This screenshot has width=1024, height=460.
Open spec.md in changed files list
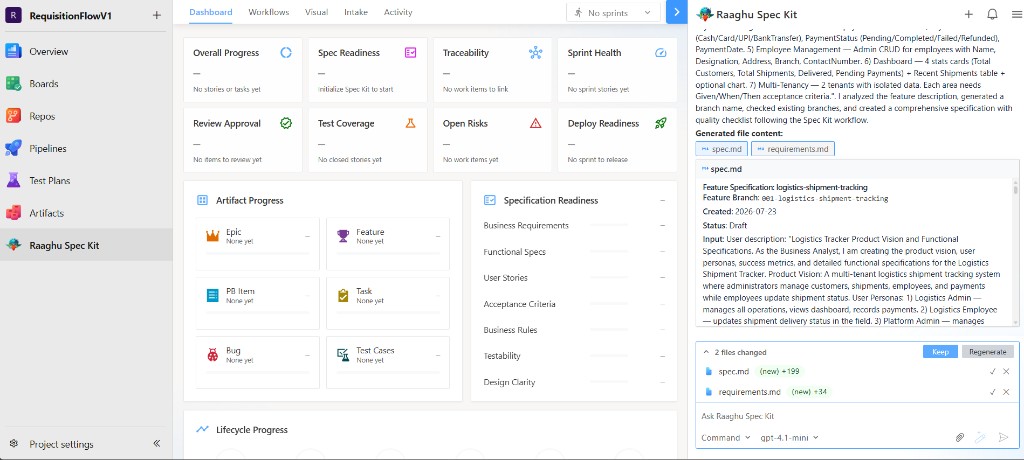point(733,372)
